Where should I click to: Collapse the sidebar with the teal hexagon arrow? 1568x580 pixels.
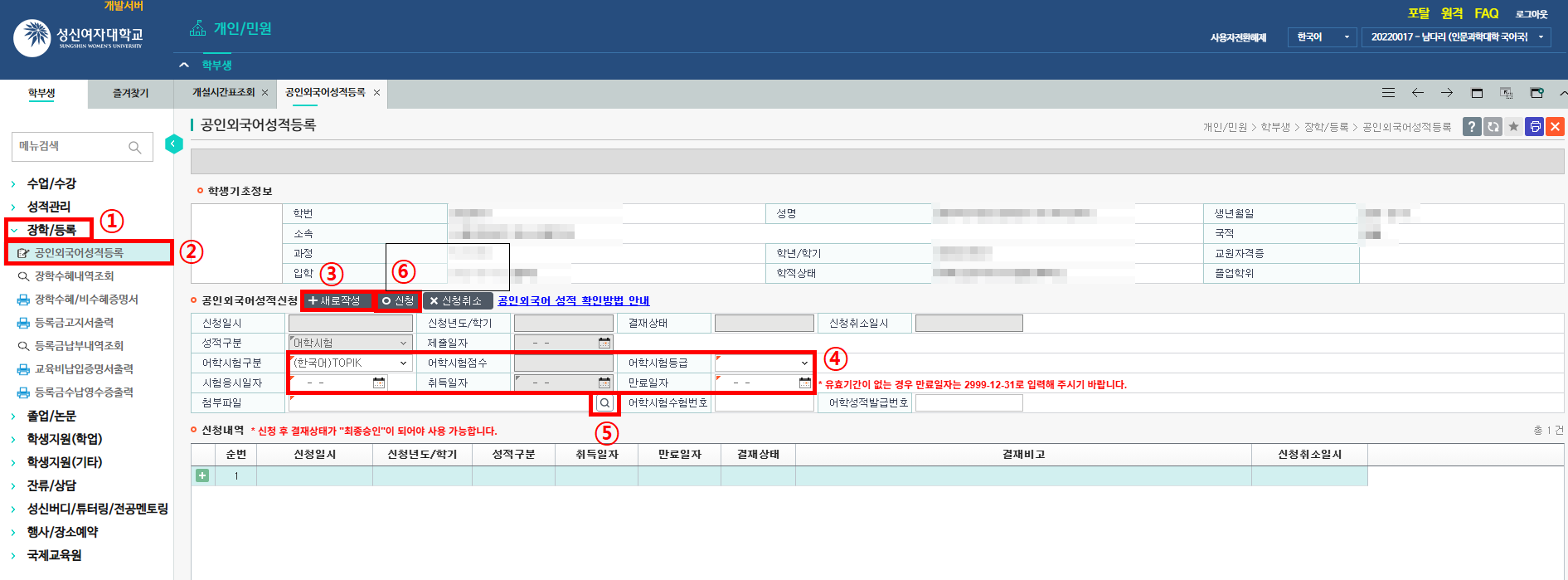tap(173, 144)
